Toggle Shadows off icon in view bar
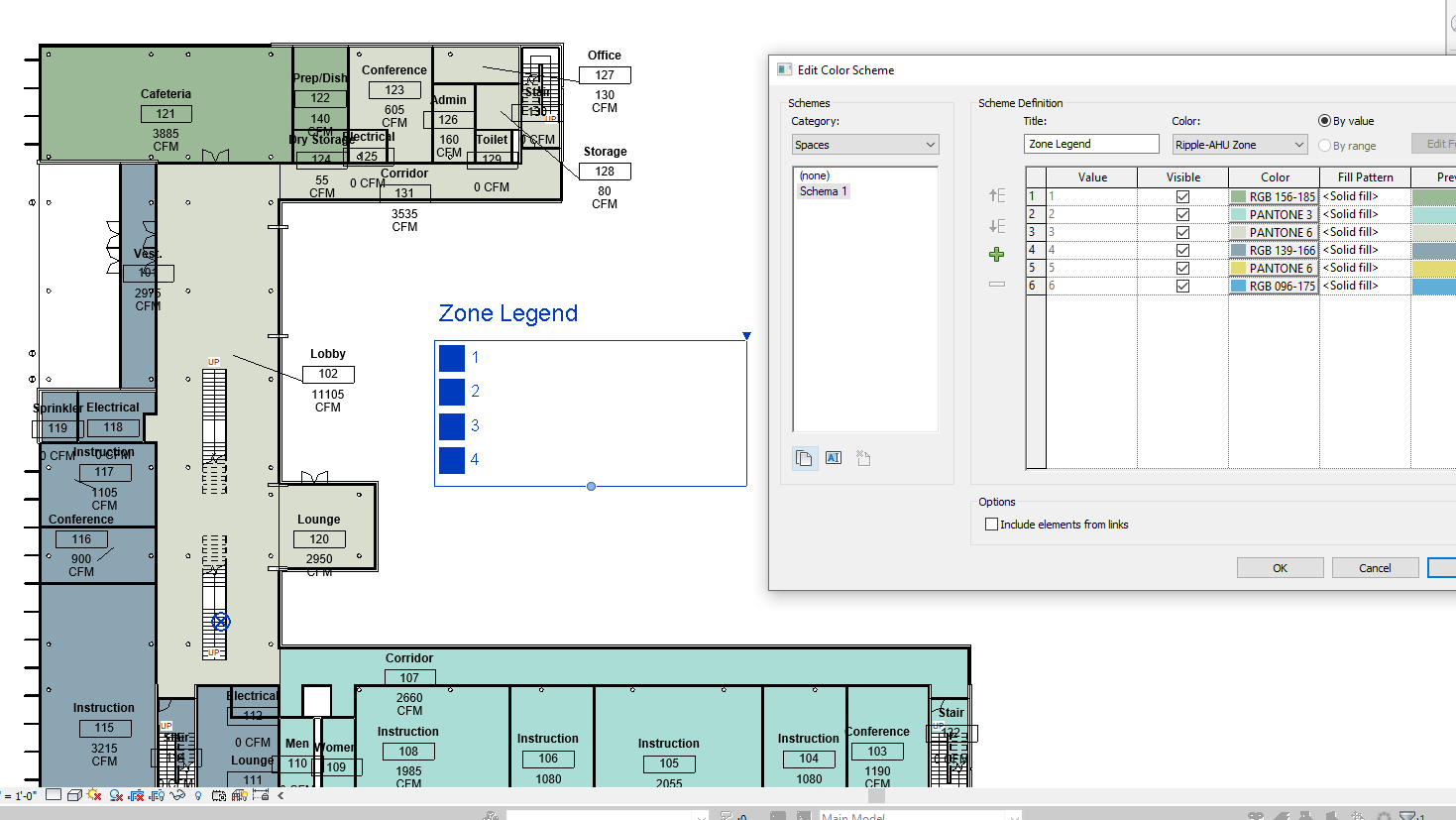Image resolution: width=1456 pixels, height=820 pixels. click(116, 795)
